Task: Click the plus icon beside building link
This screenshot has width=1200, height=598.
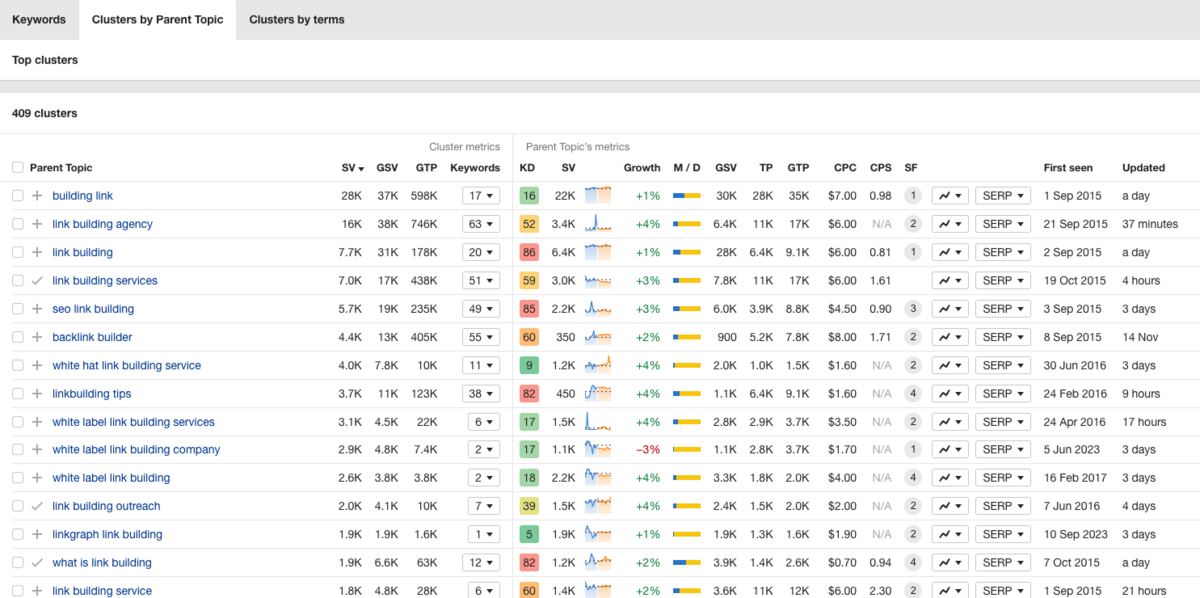Action: 37,196
